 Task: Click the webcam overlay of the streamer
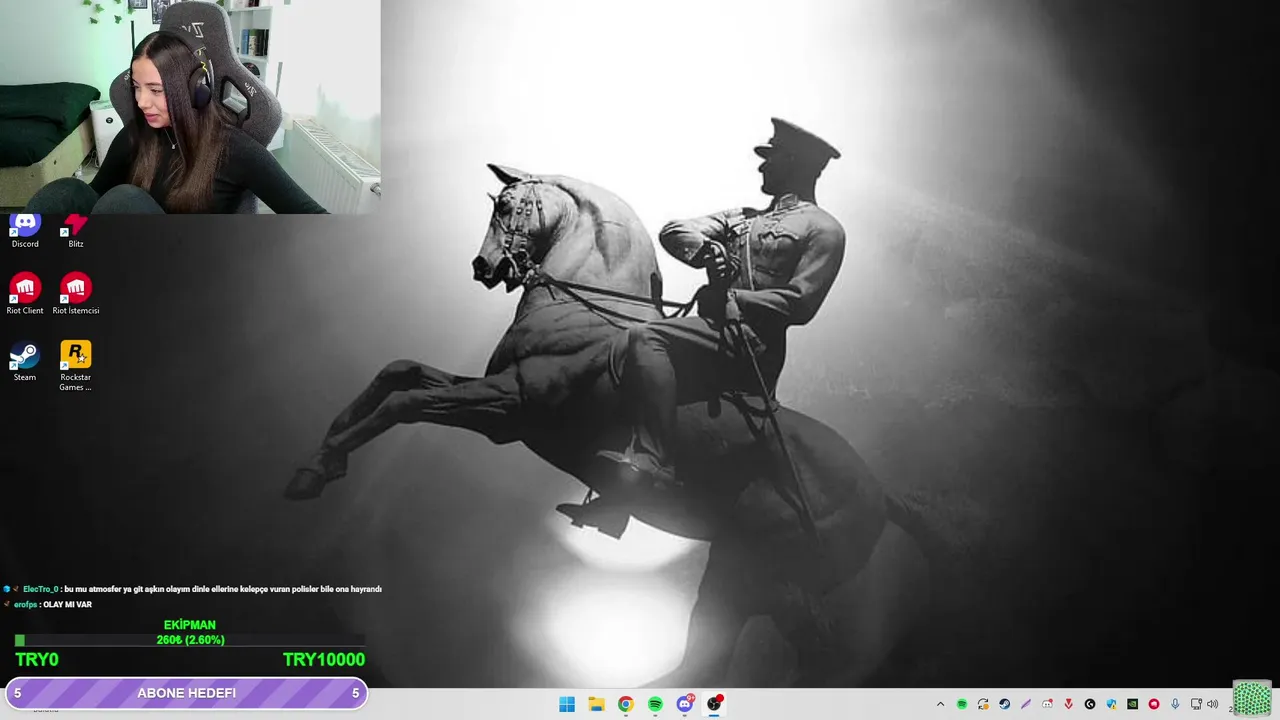(190, 107)
